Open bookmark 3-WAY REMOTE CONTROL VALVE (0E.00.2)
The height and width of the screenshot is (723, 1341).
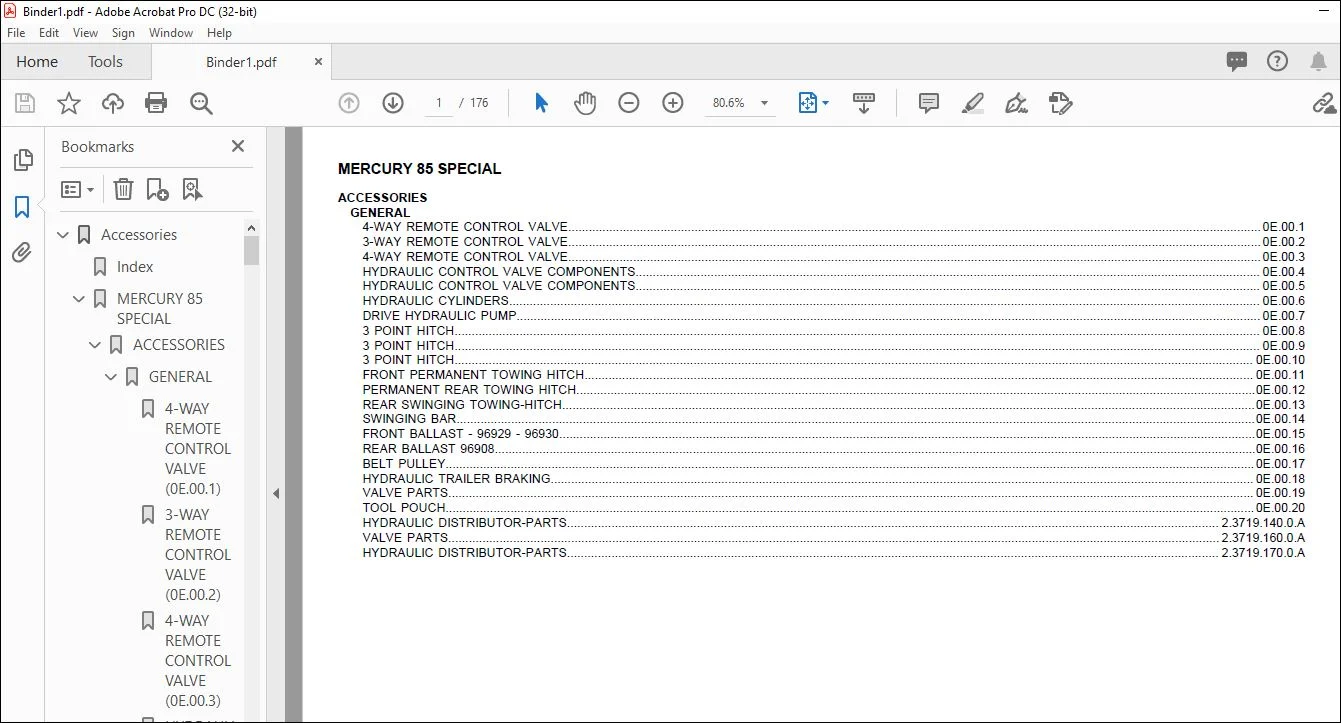pos(197,554)
